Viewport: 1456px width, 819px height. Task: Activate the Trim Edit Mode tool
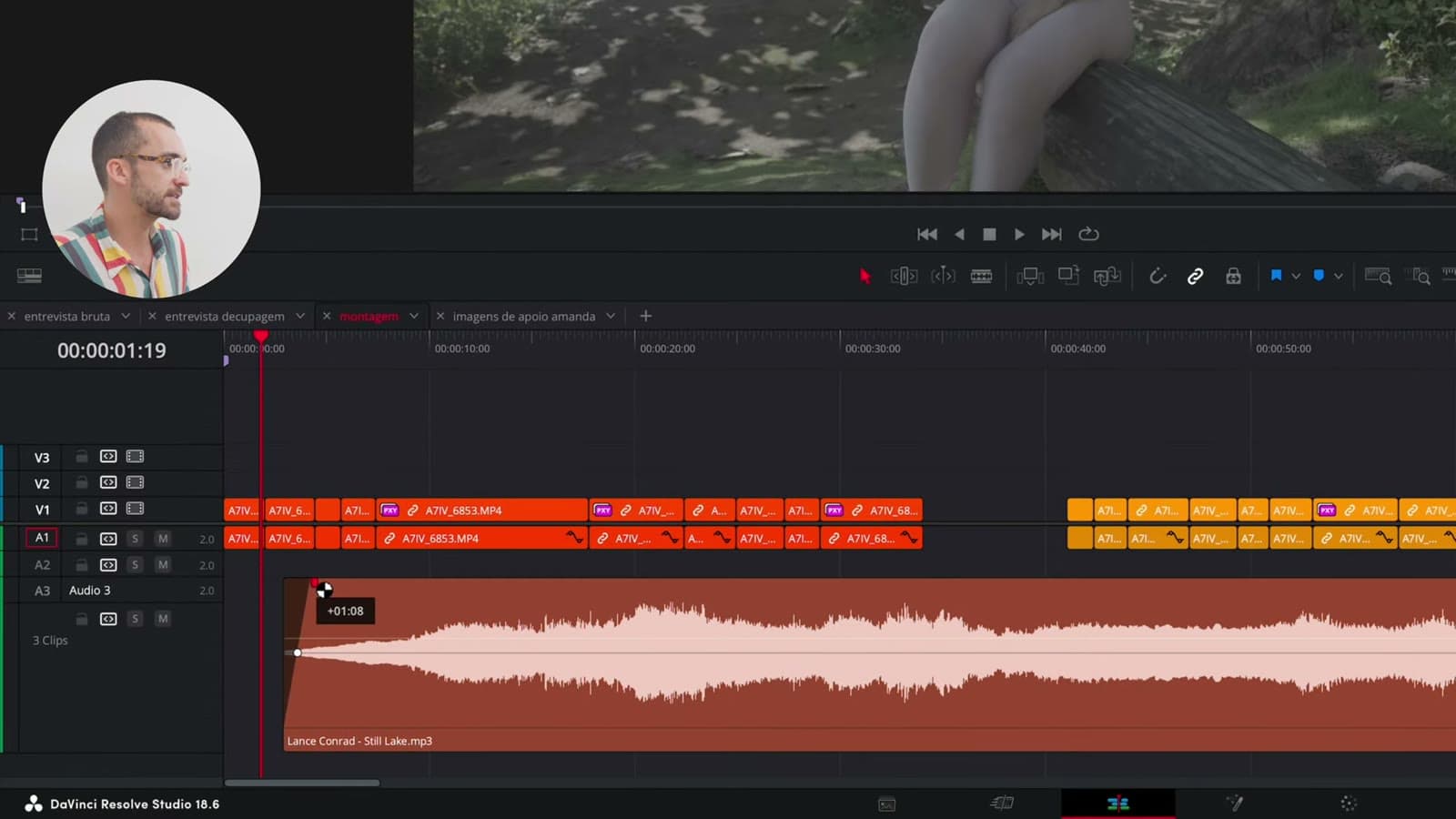[904, 276]
